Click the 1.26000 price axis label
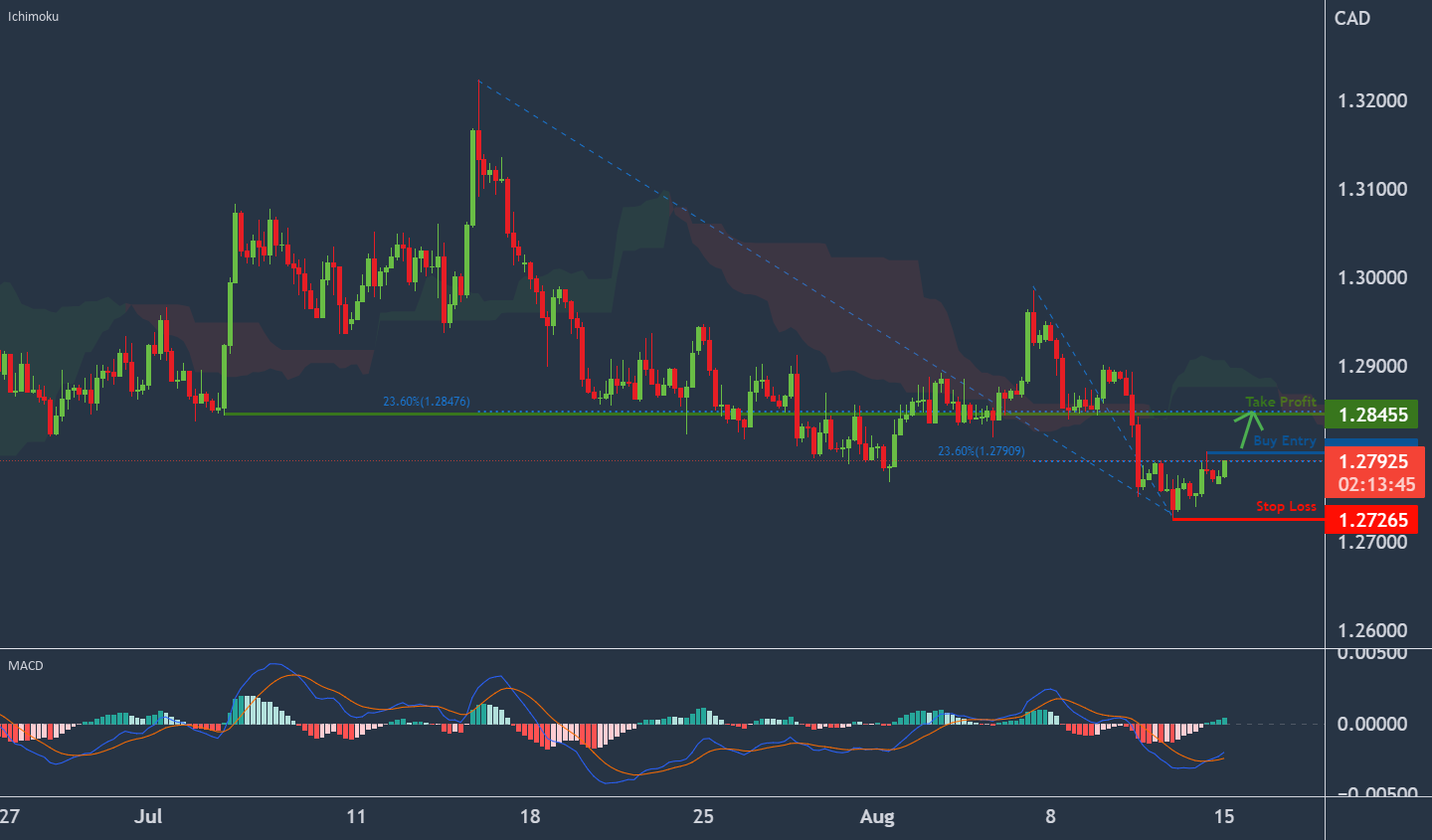The height and width of the screenshot is (840, 1432). pyautogui.click(x=1372, y=630)
